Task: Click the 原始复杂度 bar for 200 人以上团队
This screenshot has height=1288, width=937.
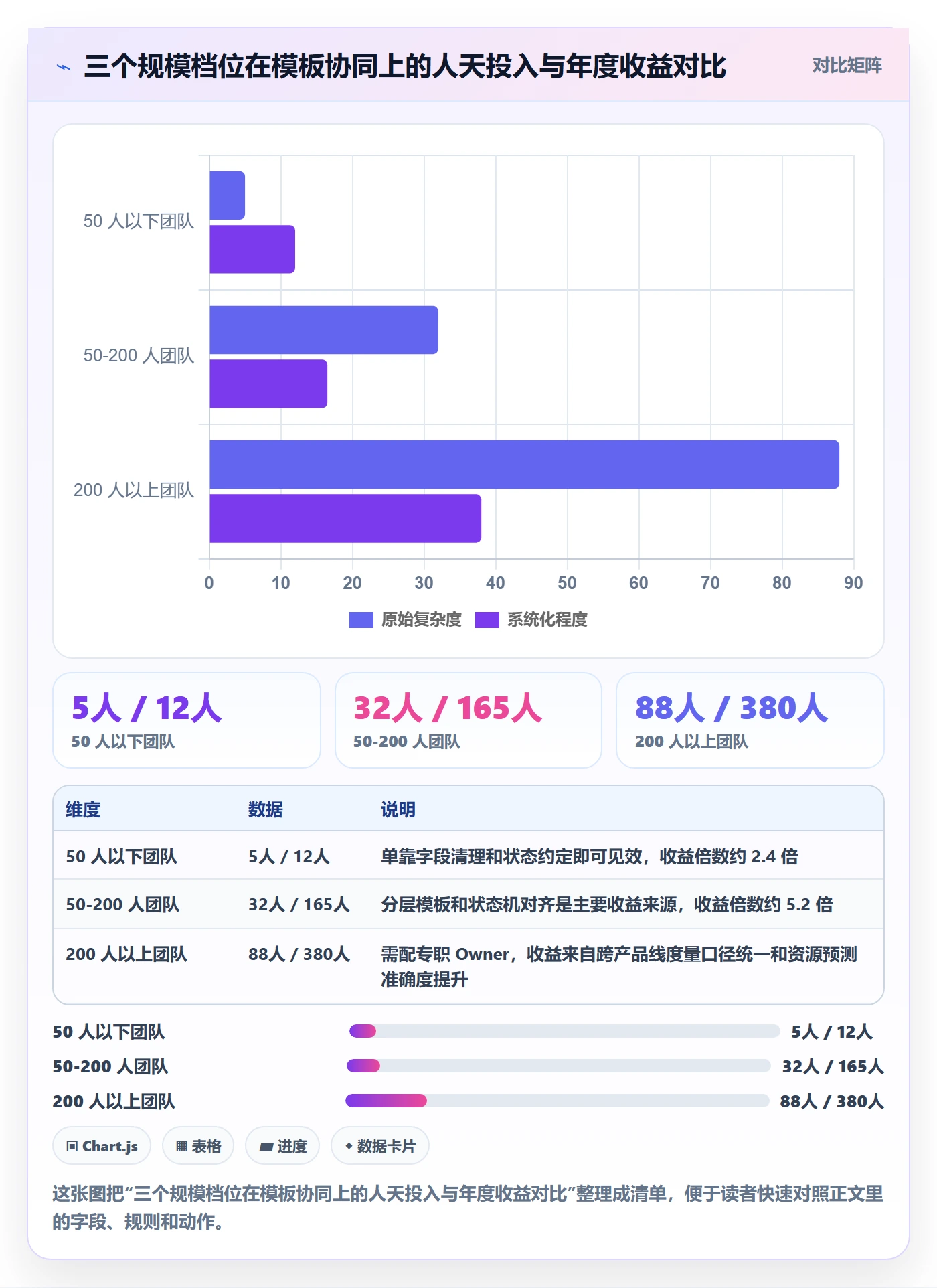Action: (524, 465)
